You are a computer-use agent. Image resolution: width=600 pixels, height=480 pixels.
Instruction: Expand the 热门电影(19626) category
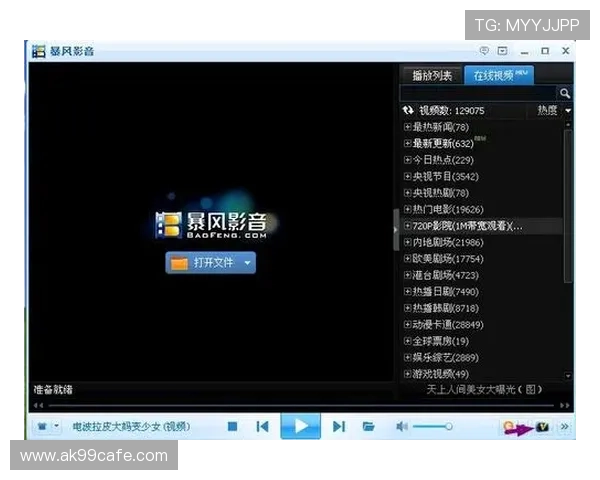pyautogui.click(x=408, y=209)
